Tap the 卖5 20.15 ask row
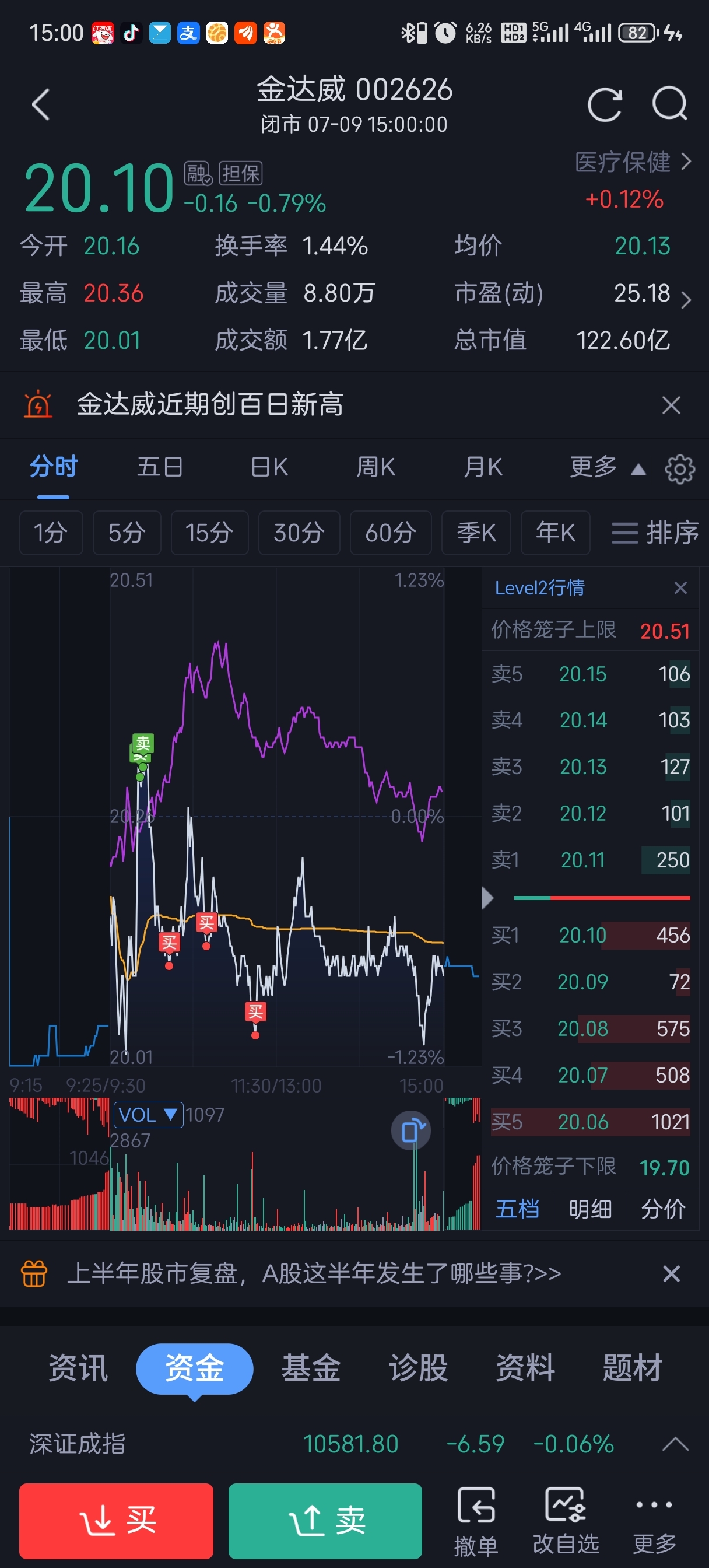This screenshot has height=1568, width=709. [x=590, y=674]
